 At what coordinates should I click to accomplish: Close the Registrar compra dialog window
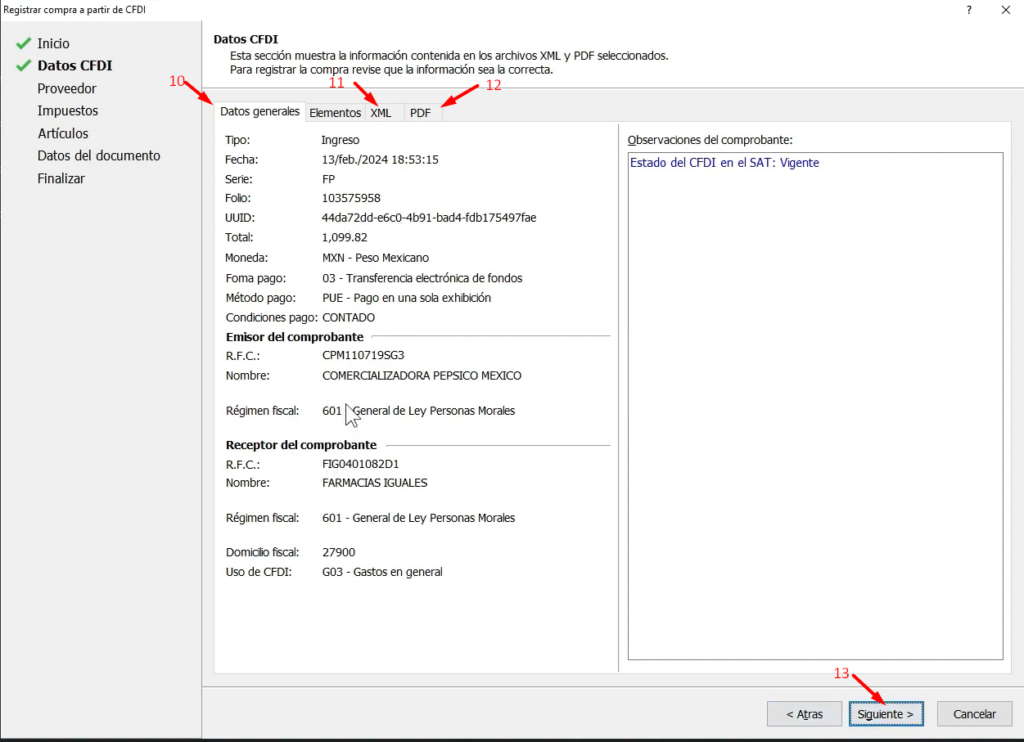pyautogui.click(x=1004, y=9)
